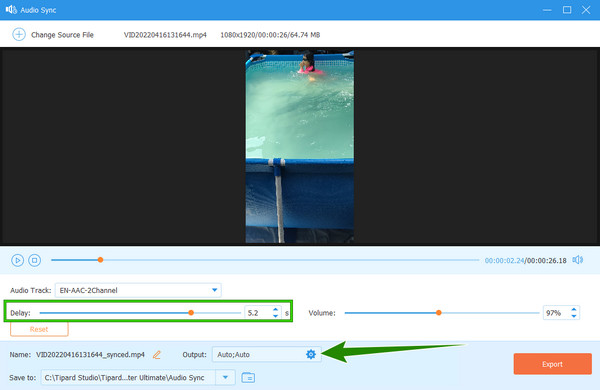This screenshot has width=600, height=390.
Task: Click the Change Source File plus icon
Action: pos(19,34)
